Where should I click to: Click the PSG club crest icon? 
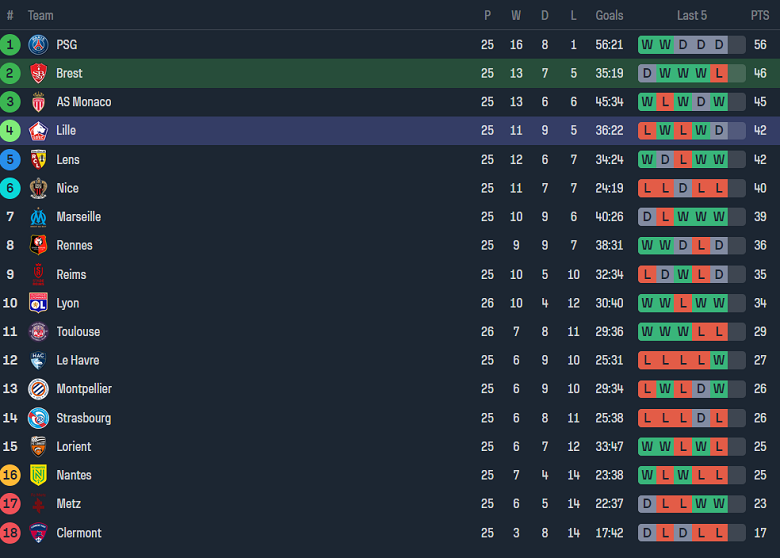38,44
